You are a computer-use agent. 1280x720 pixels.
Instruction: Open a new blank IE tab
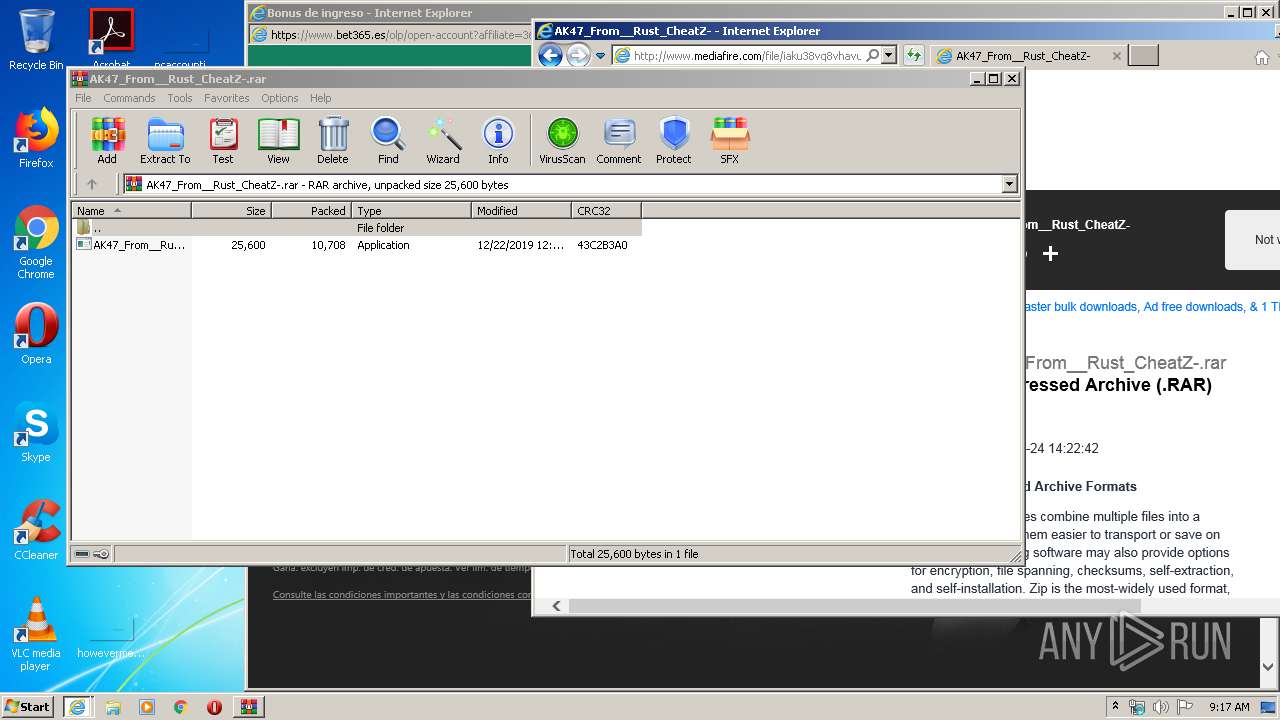(1143, 56)
